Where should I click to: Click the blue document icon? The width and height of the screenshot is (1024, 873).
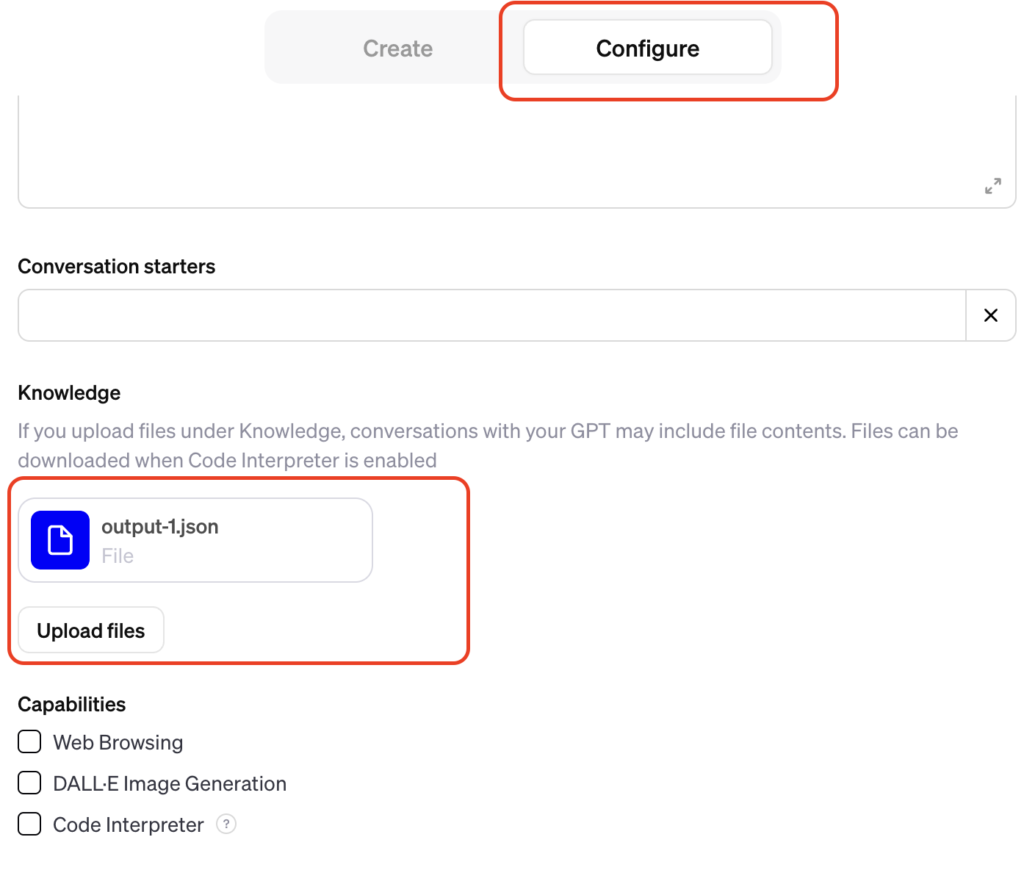[x=60, y=540]
